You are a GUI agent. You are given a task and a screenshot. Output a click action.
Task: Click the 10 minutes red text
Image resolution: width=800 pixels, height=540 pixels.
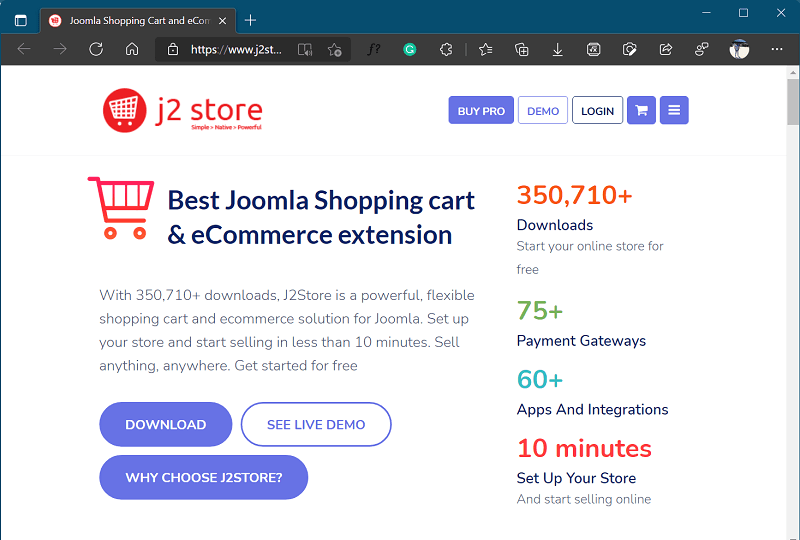(x=584, y=448)
